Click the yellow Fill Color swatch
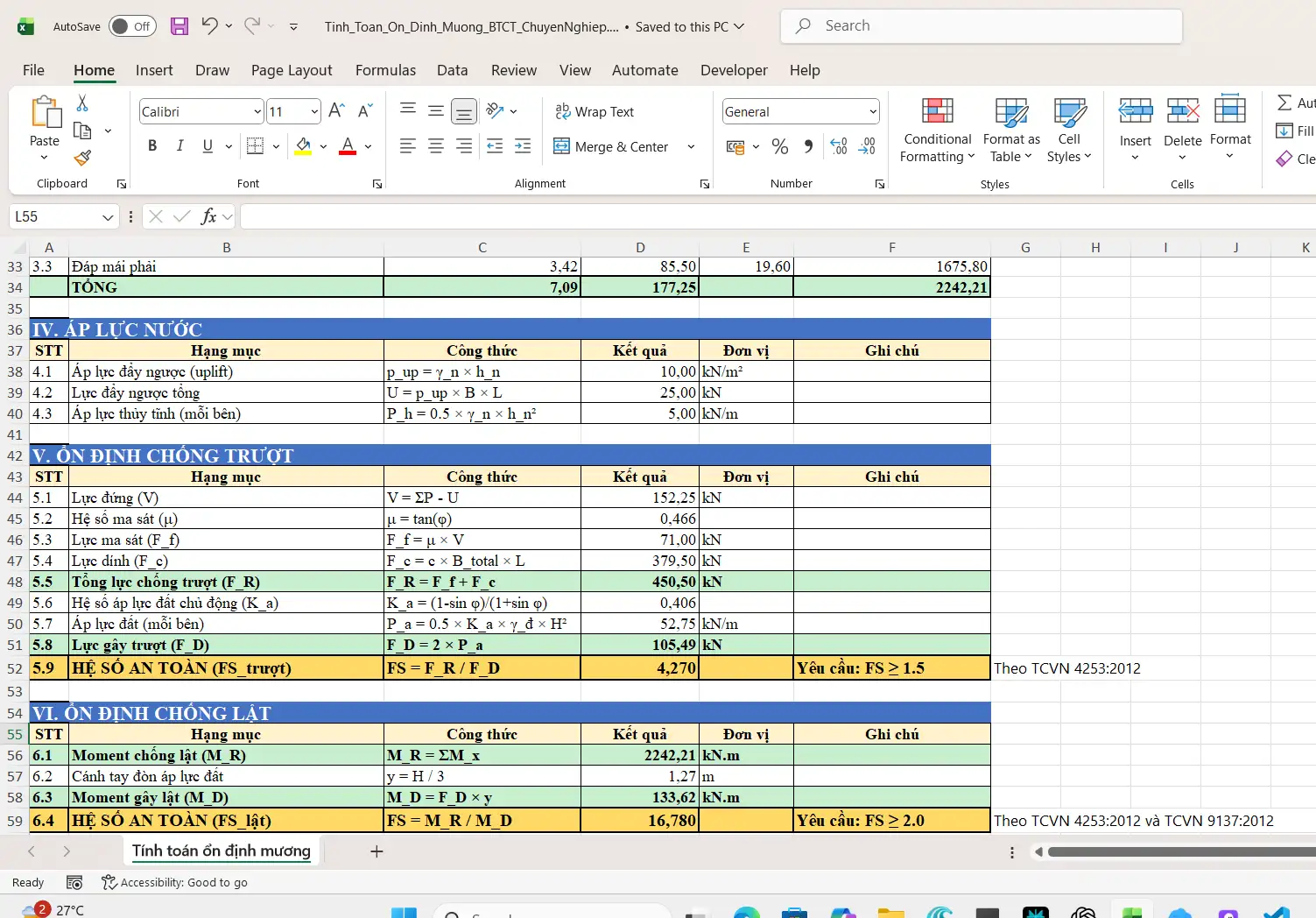The width and height of the screenshot is (1316, 918). pyautogui.click(x=303, y=146)
